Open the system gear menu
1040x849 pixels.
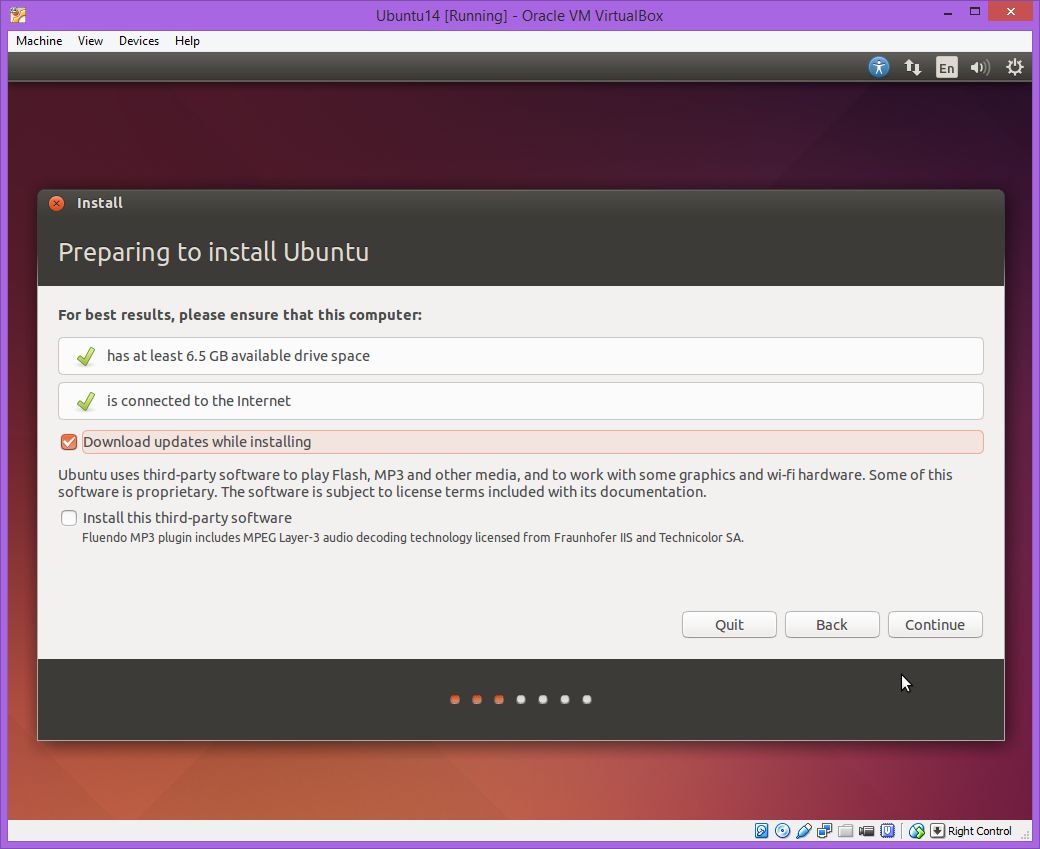pyautogui.click(x=1014, y=67)
